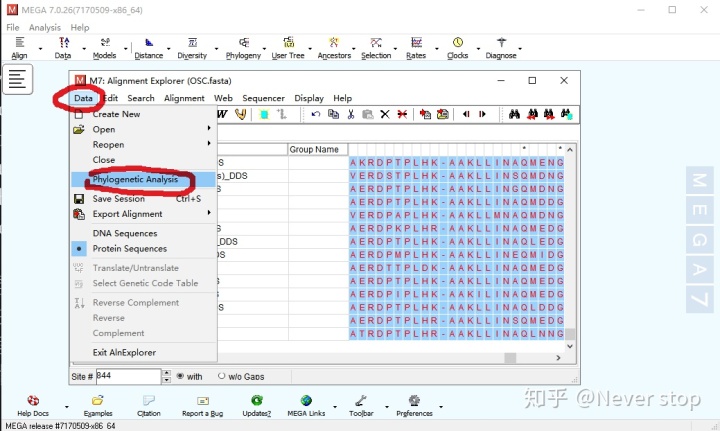Select the 'w/o Gaps' radio button
This screenshot has height=431, width=720.
click(222, 376)
